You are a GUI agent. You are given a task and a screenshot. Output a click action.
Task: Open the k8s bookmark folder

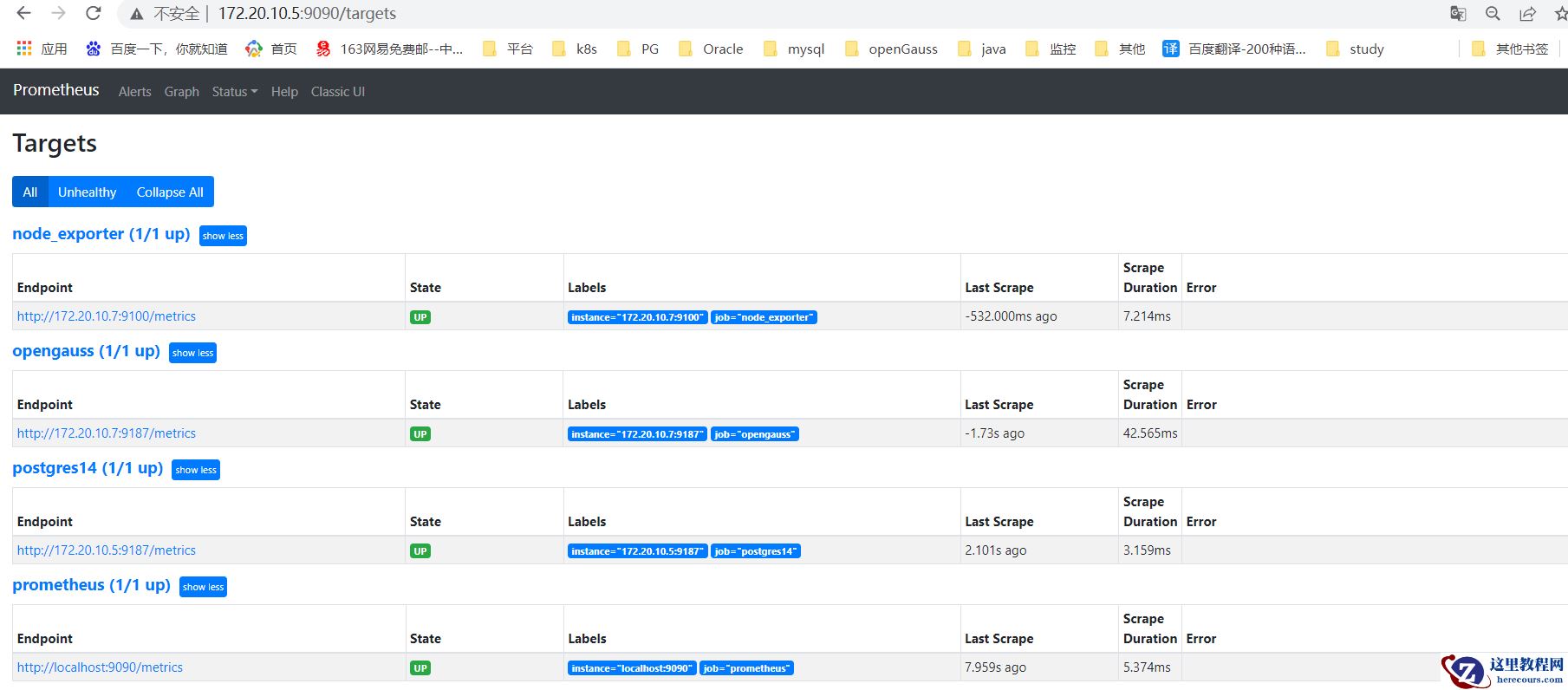[x=576, y=49]
